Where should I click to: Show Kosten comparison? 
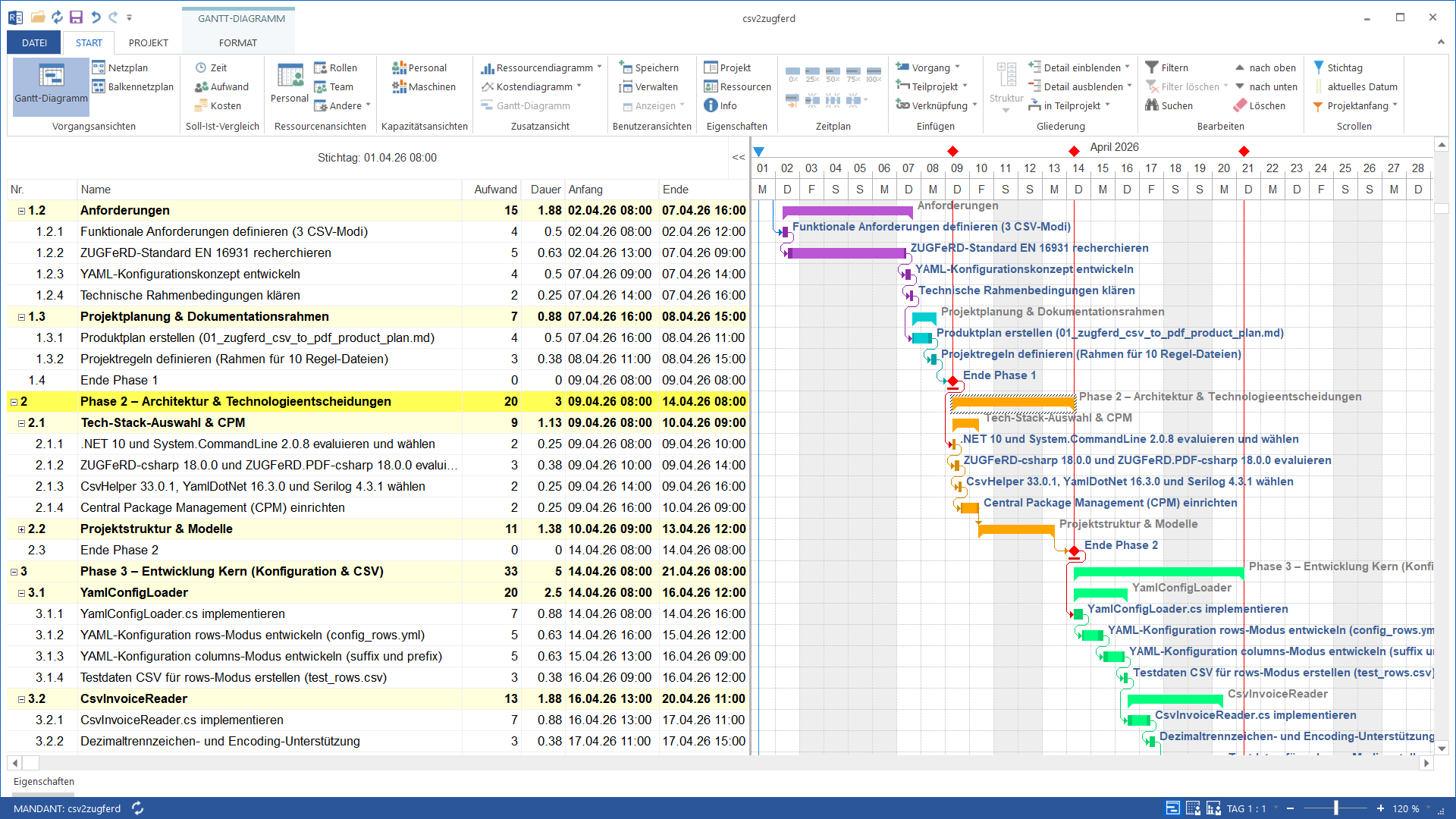218,105
